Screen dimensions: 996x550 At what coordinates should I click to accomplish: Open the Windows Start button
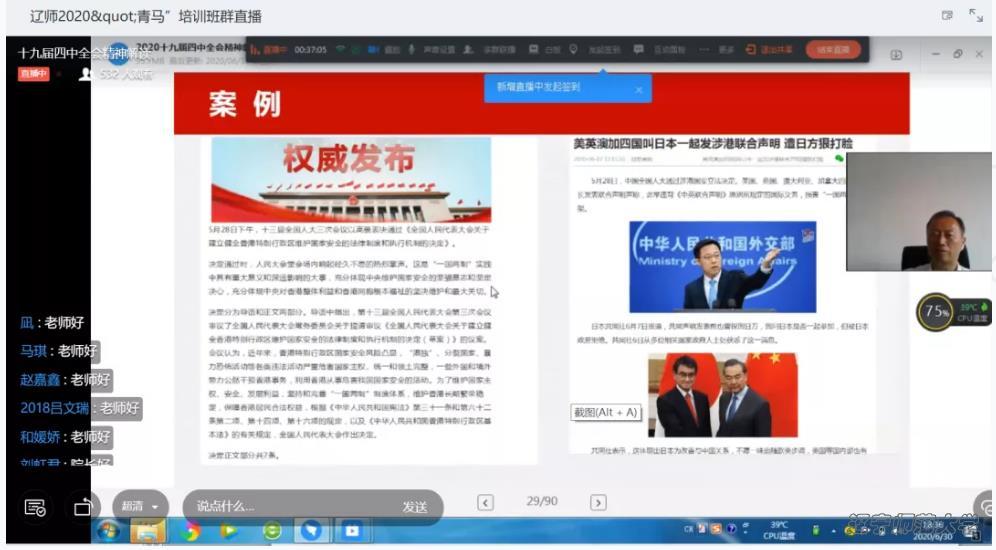coord(108,530)
